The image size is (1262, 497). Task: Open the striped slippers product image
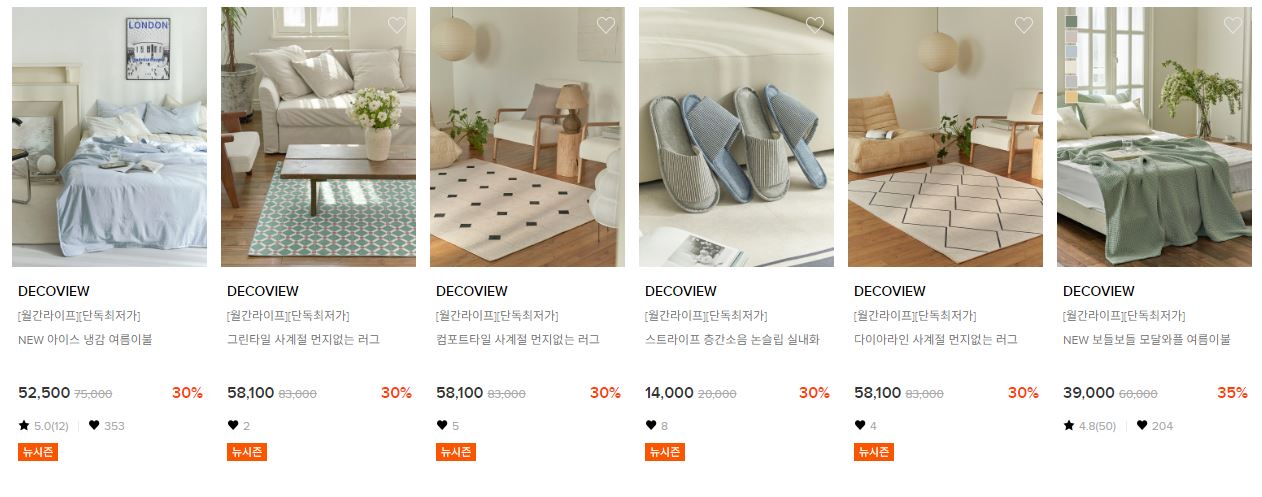[x=736, y=137]
